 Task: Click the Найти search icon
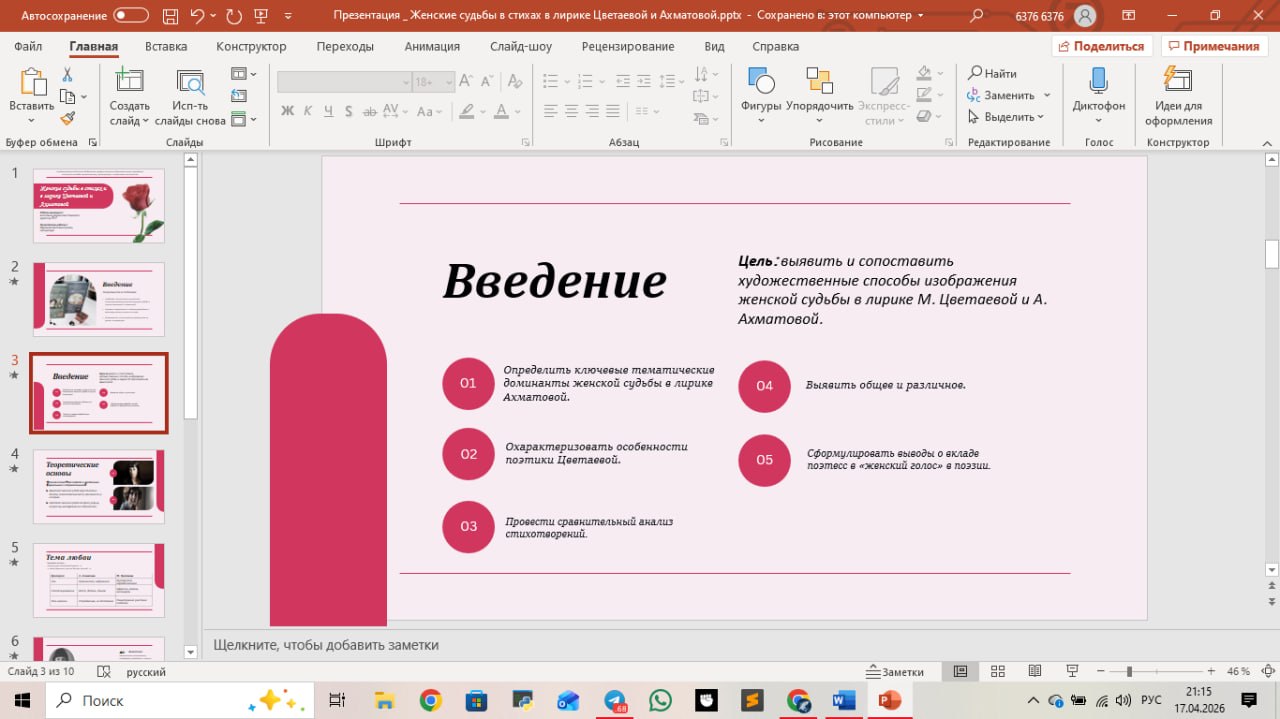click(975, 73)
